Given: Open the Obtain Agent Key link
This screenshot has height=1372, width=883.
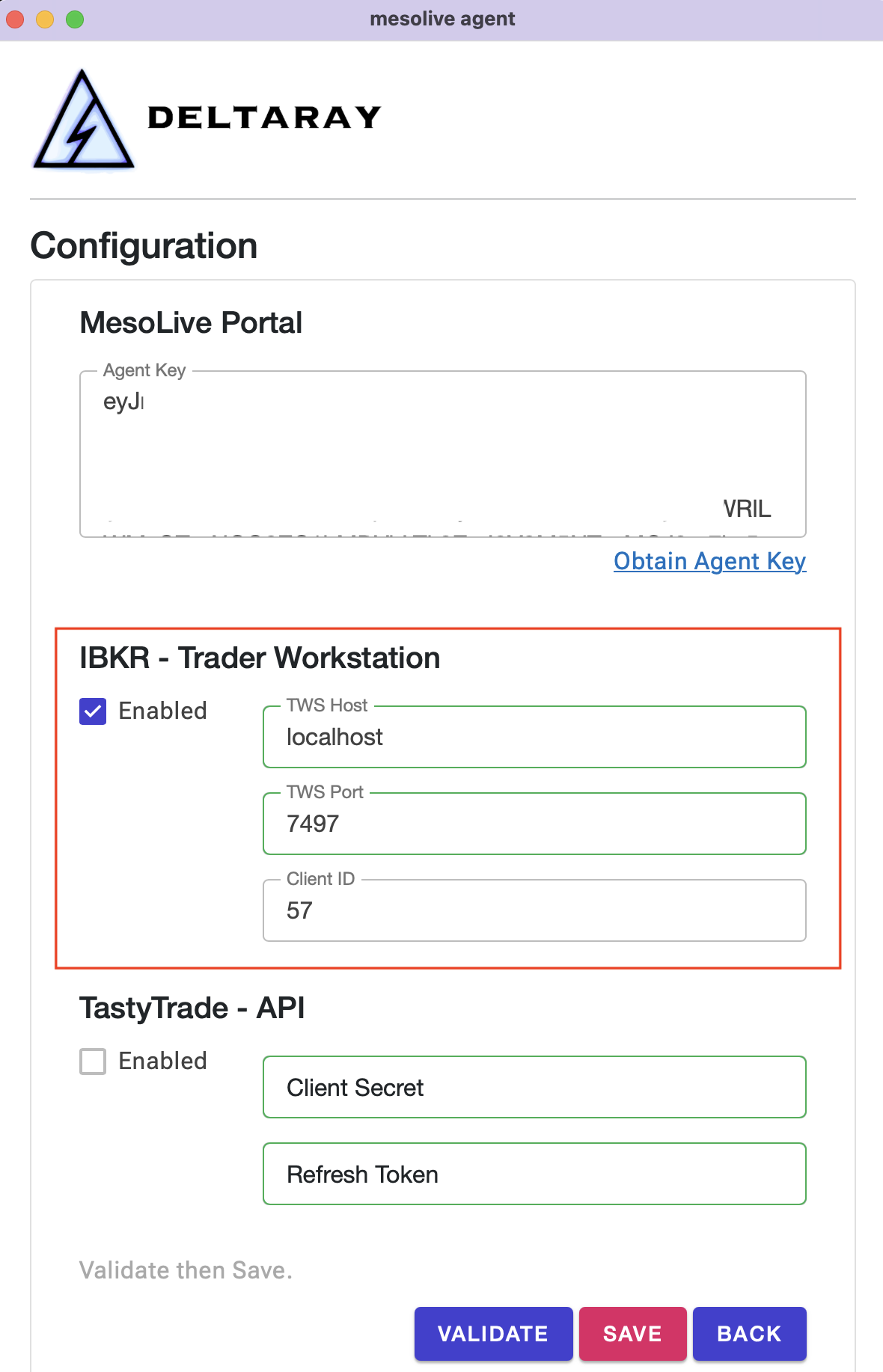Looking at the screenshot, I should coord(709,561).
